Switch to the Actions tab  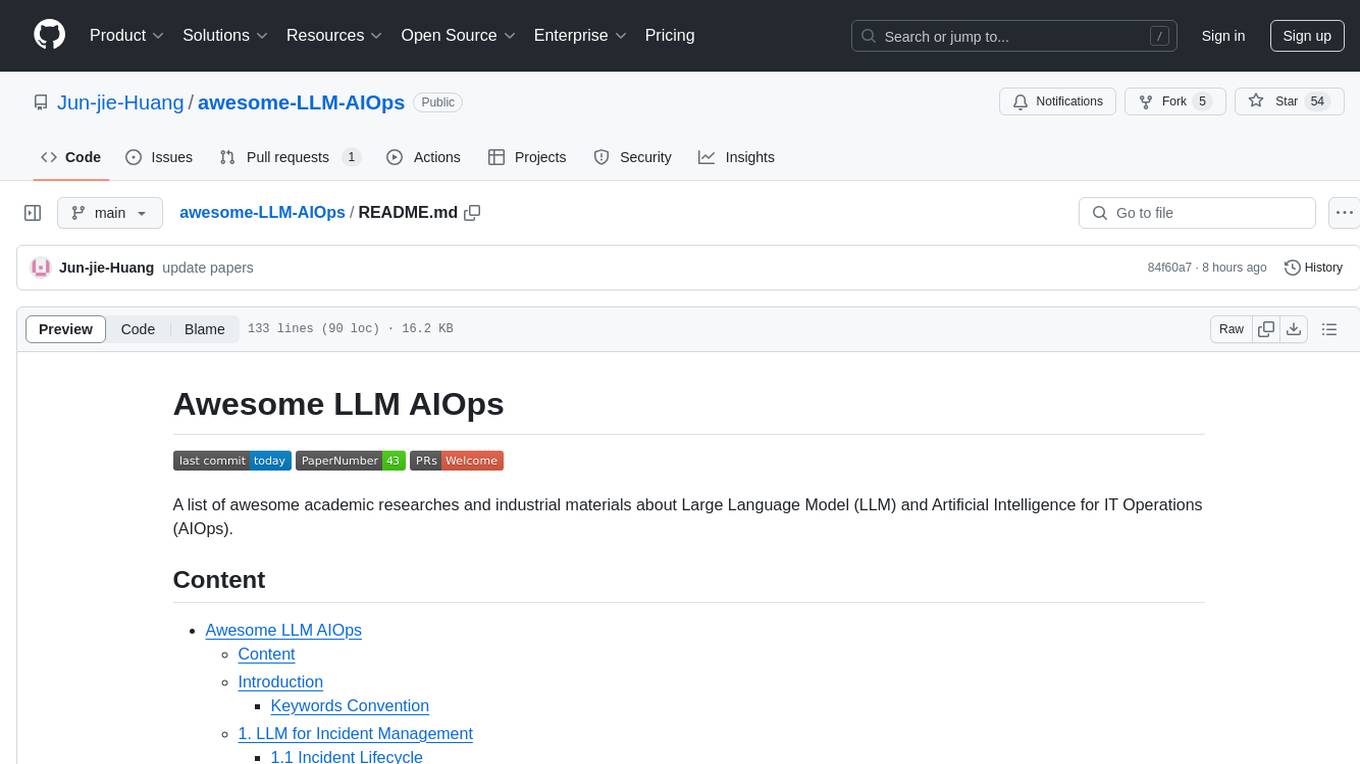coord(423,157)
